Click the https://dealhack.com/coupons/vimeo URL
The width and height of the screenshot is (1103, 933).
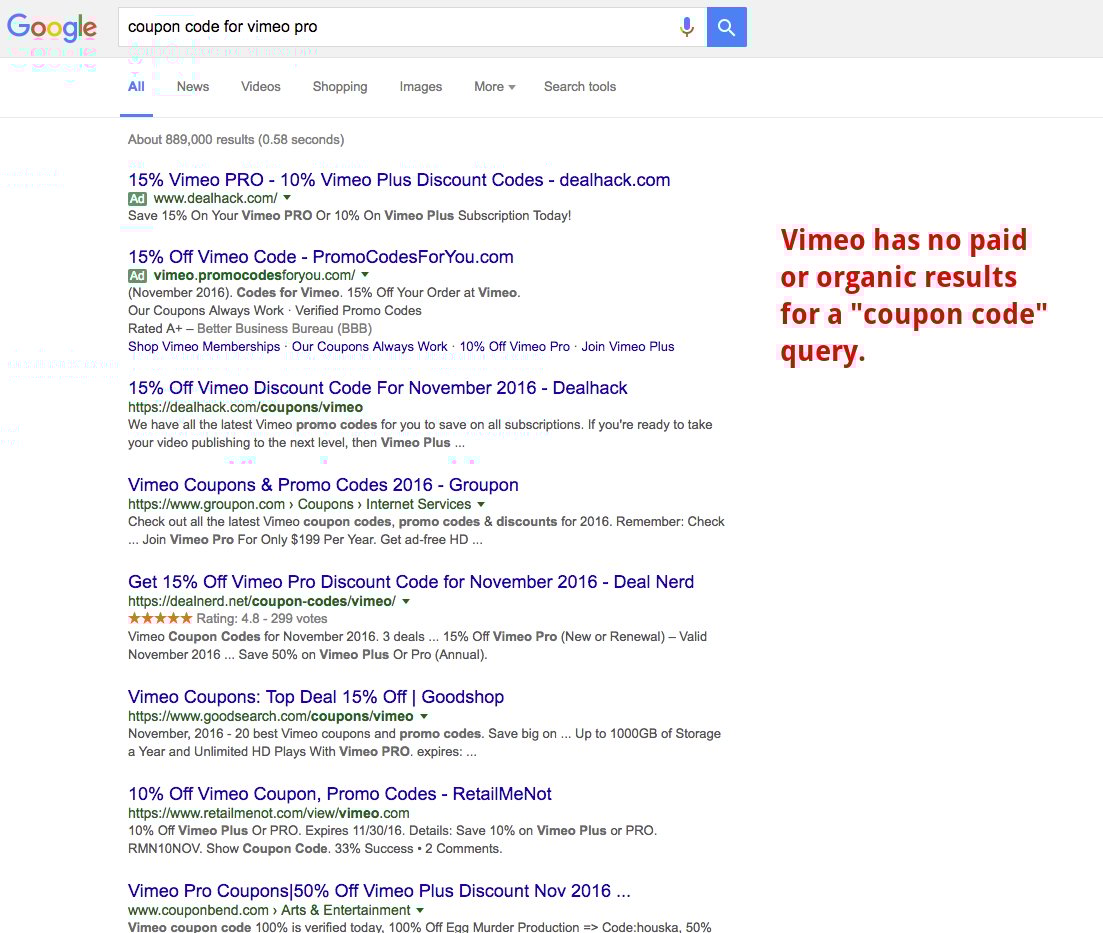click(246, 407)
